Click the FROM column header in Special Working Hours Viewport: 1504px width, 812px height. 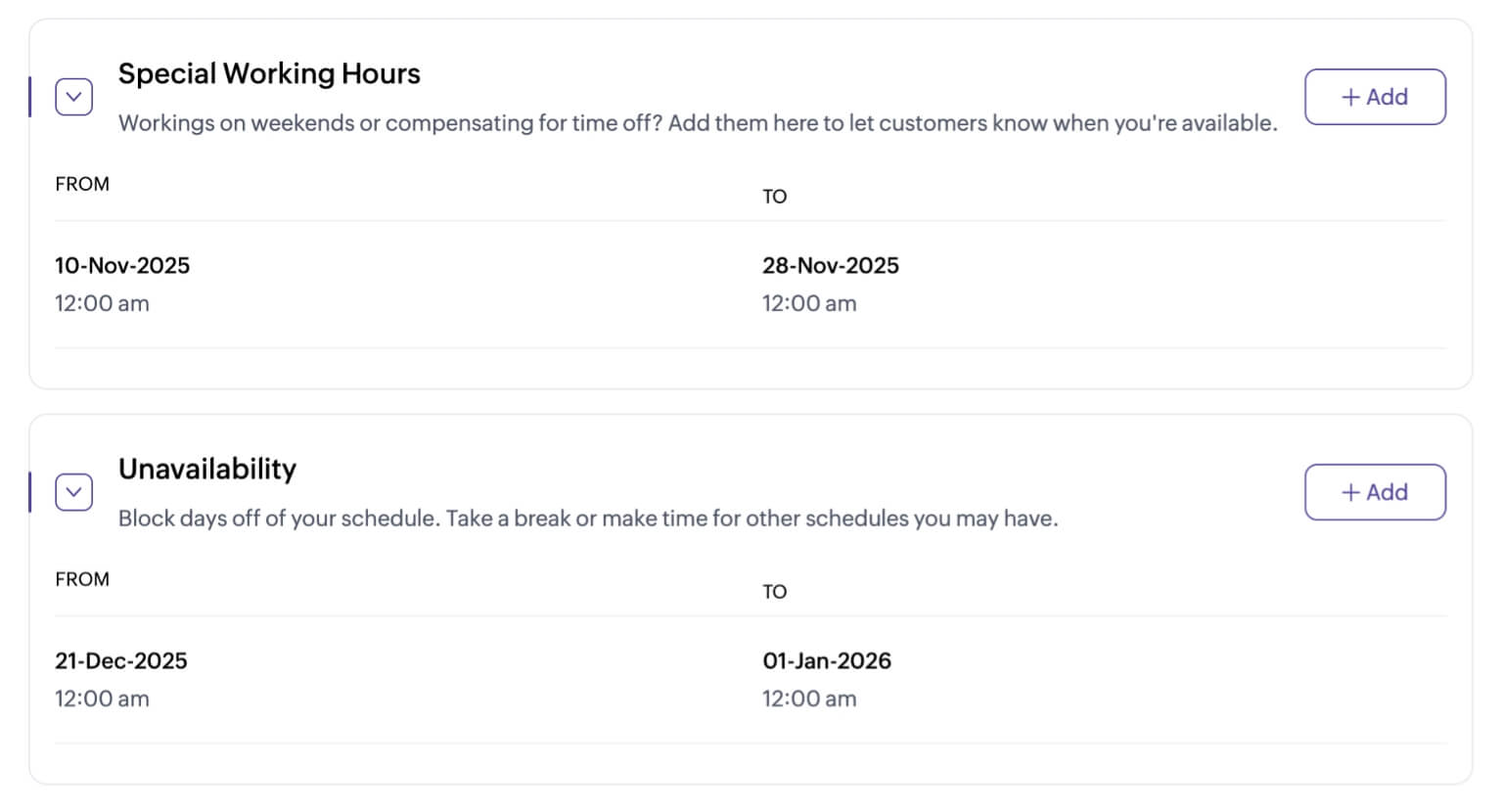tap(82, 184)
